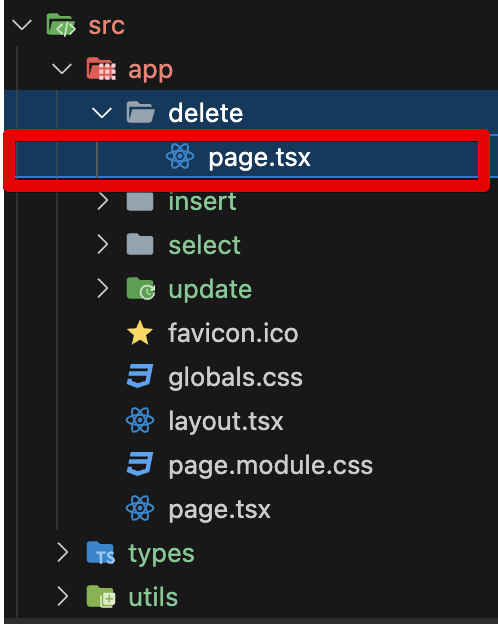Click the CSS icon beside page.module.css
The height and width of the screenshot is (624, 498).
pos(140,464)
